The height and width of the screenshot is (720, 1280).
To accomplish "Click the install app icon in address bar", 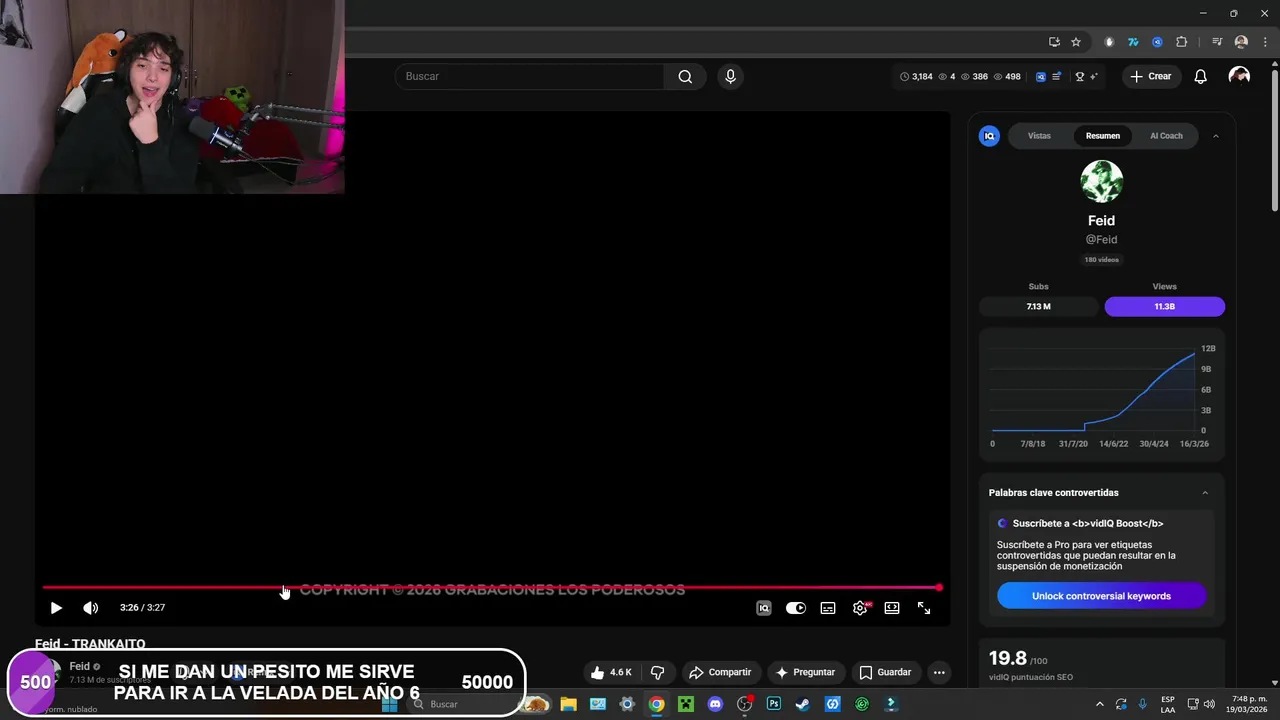I will point(1054,42).
